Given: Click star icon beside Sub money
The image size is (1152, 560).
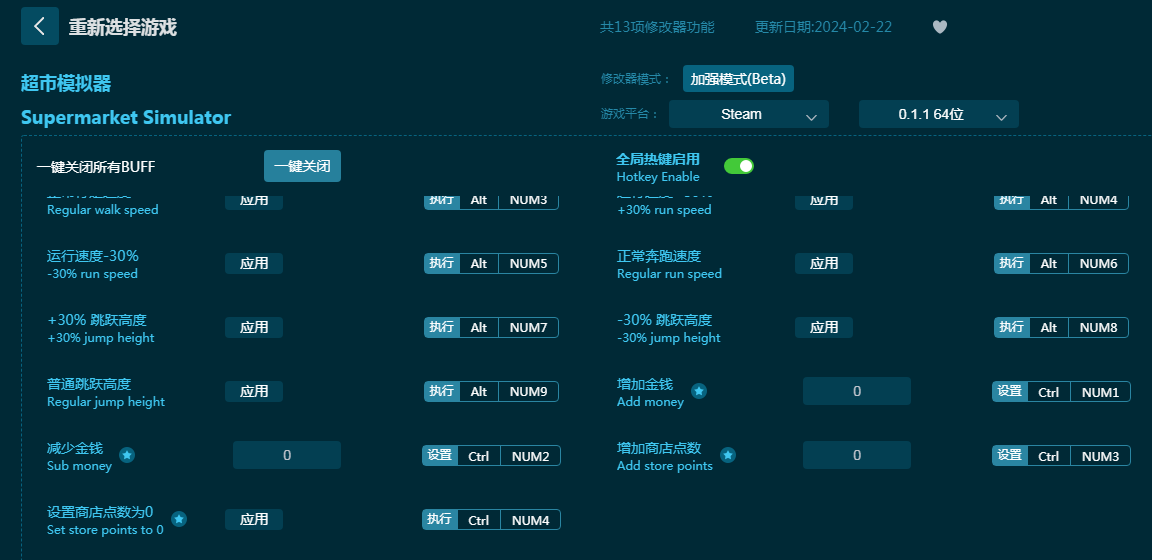Looking at the screenshot, I should click(127, 455).
